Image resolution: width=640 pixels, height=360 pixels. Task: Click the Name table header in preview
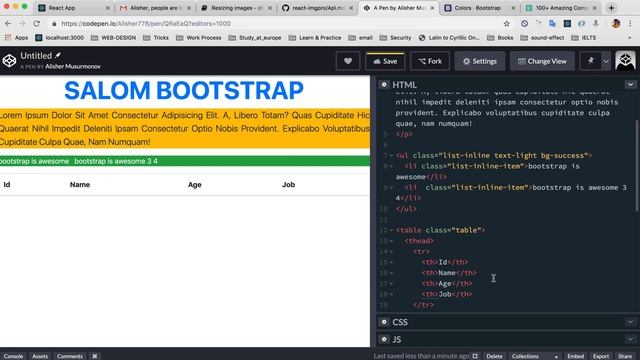point(80,184)
